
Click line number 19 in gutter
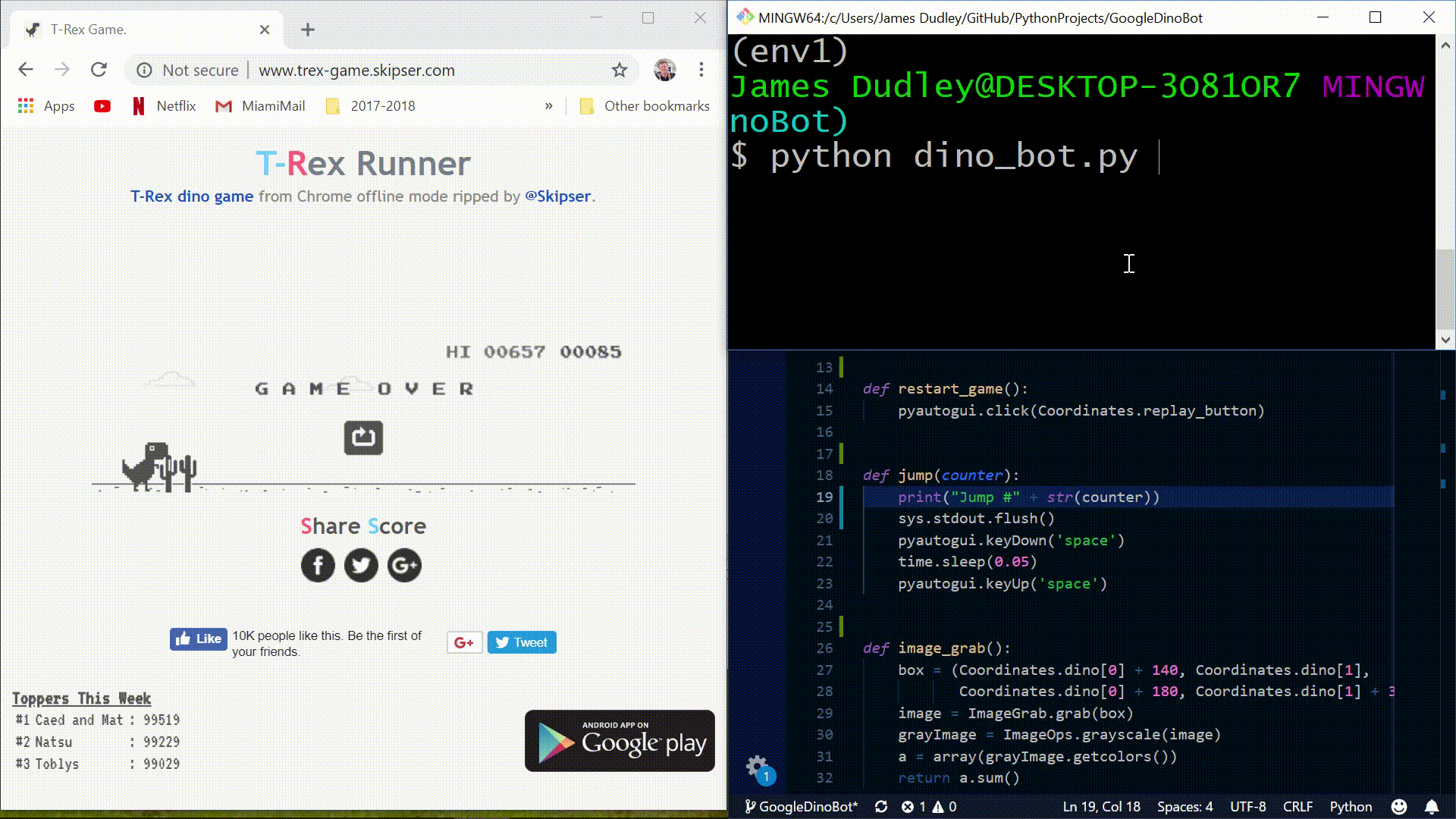click(x=824, y=497)
